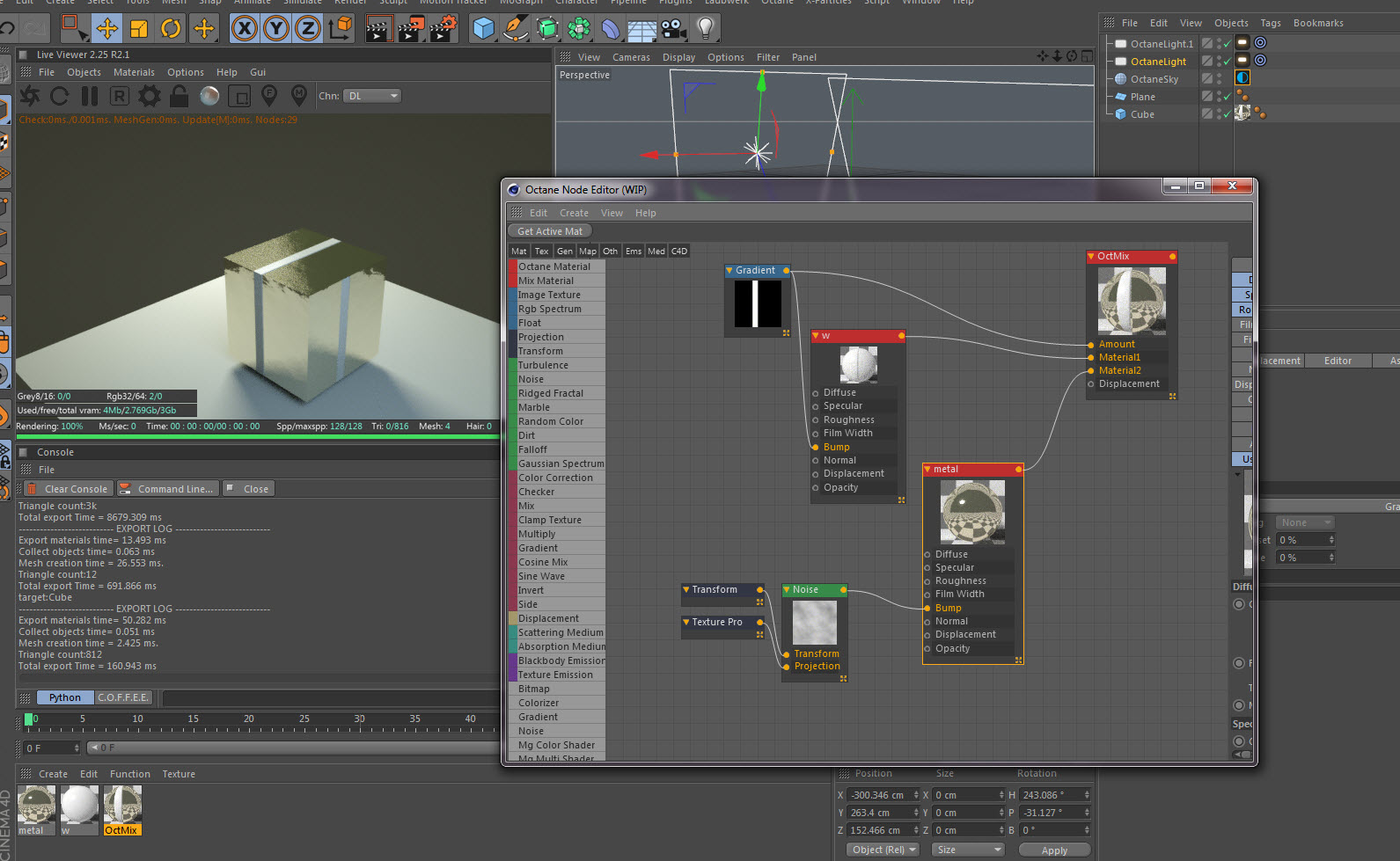Switch console to C.O.F.F.E.E. tab
Image resolution: width=1400 pixels, height=861 pixels.
click(x=123, y=697)
